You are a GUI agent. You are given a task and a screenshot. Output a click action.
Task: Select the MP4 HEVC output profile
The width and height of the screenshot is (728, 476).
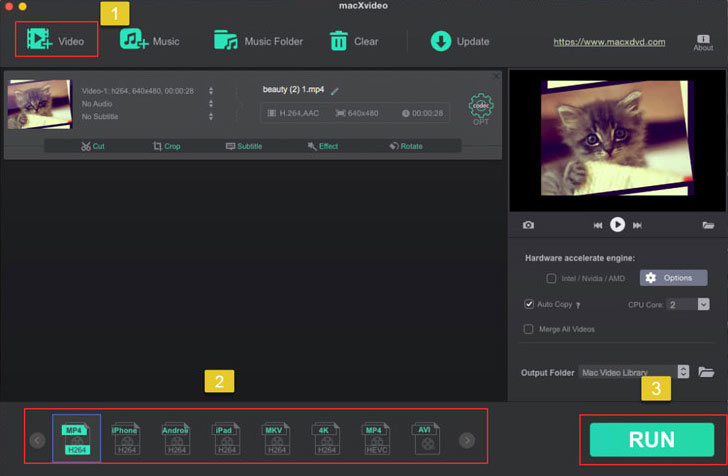pyautogui.click(x=376, y=439)
